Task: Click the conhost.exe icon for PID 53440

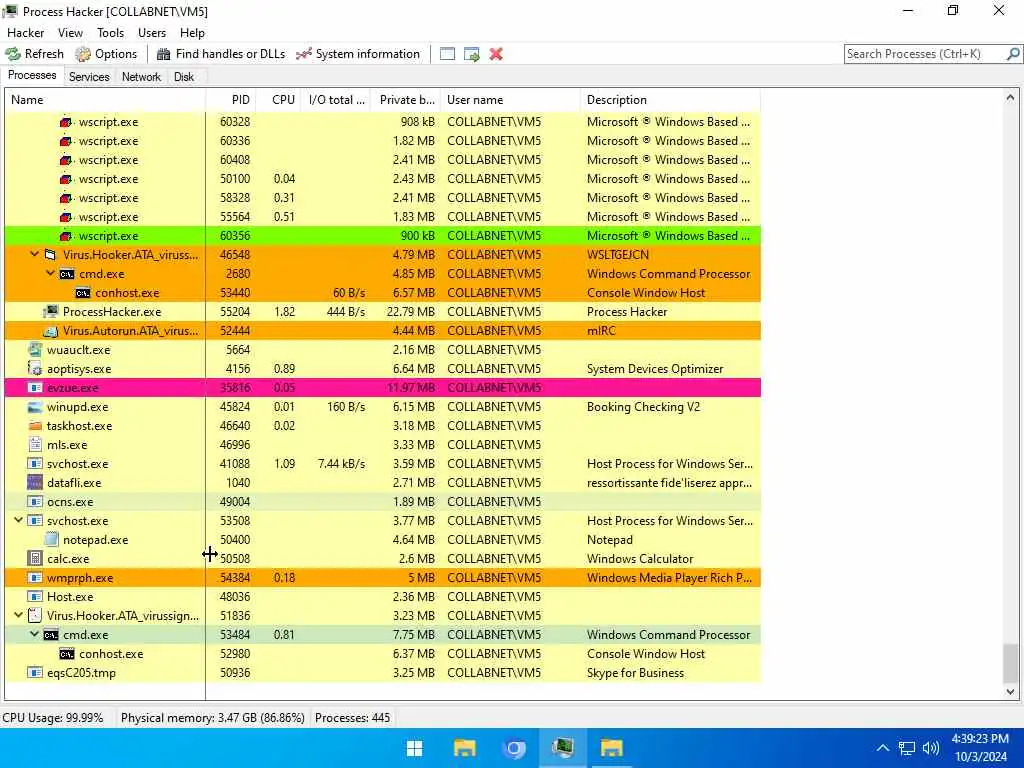Action: point(82,293)
